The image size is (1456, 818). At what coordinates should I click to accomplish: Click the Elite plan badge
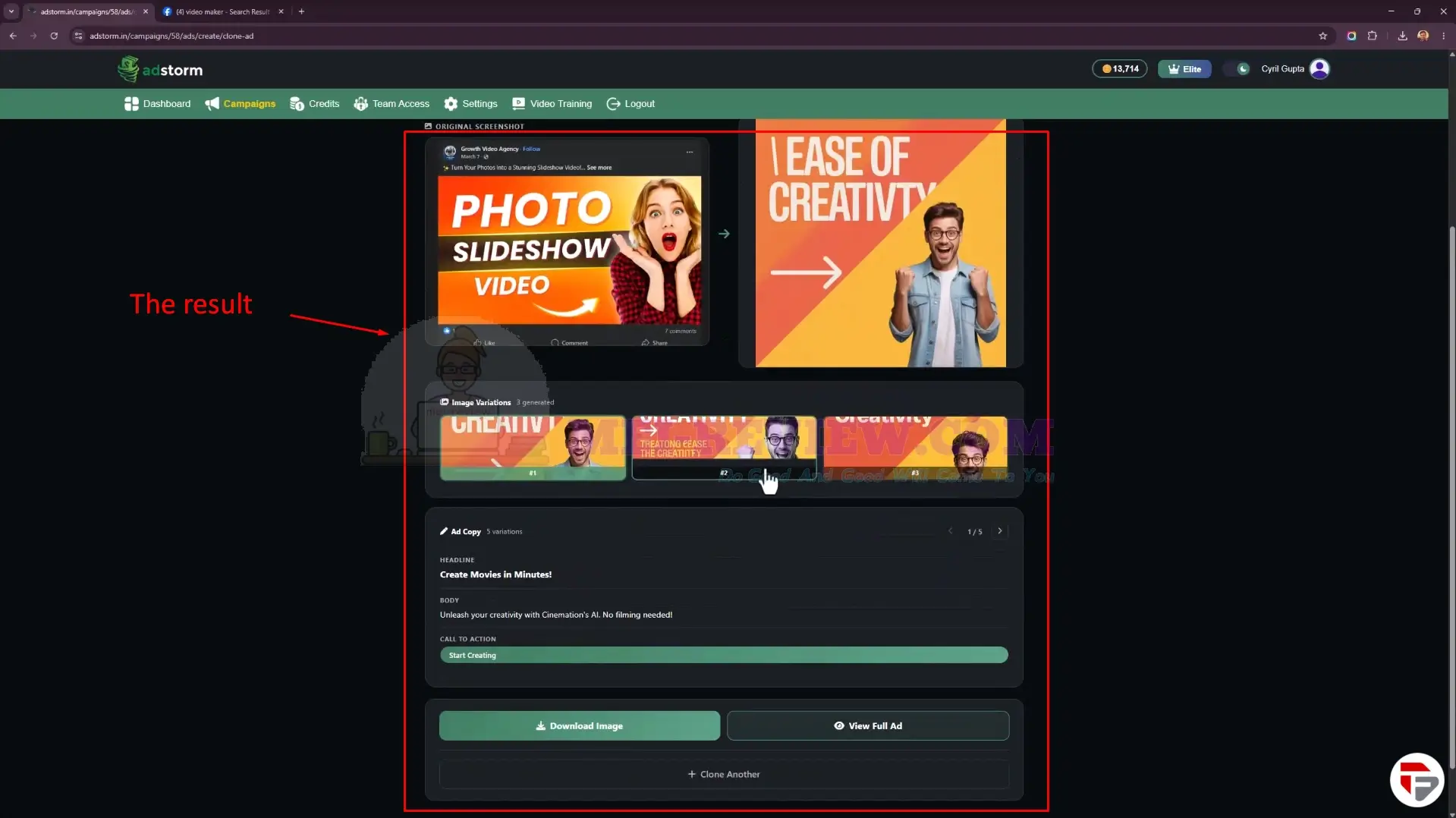tap(1184, 69)
